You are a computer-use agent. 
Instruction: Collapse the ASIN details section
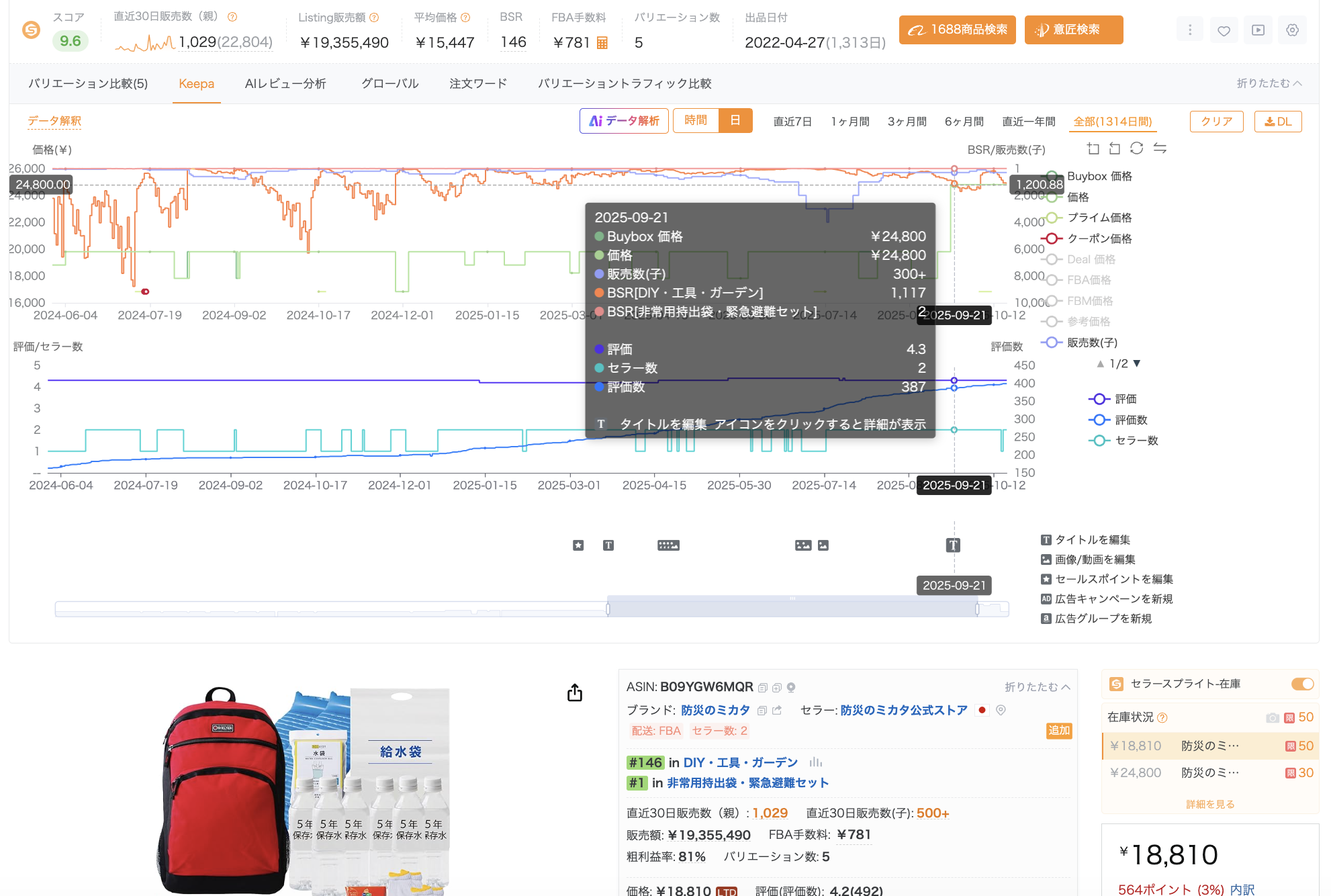(x=1037, y=687)
